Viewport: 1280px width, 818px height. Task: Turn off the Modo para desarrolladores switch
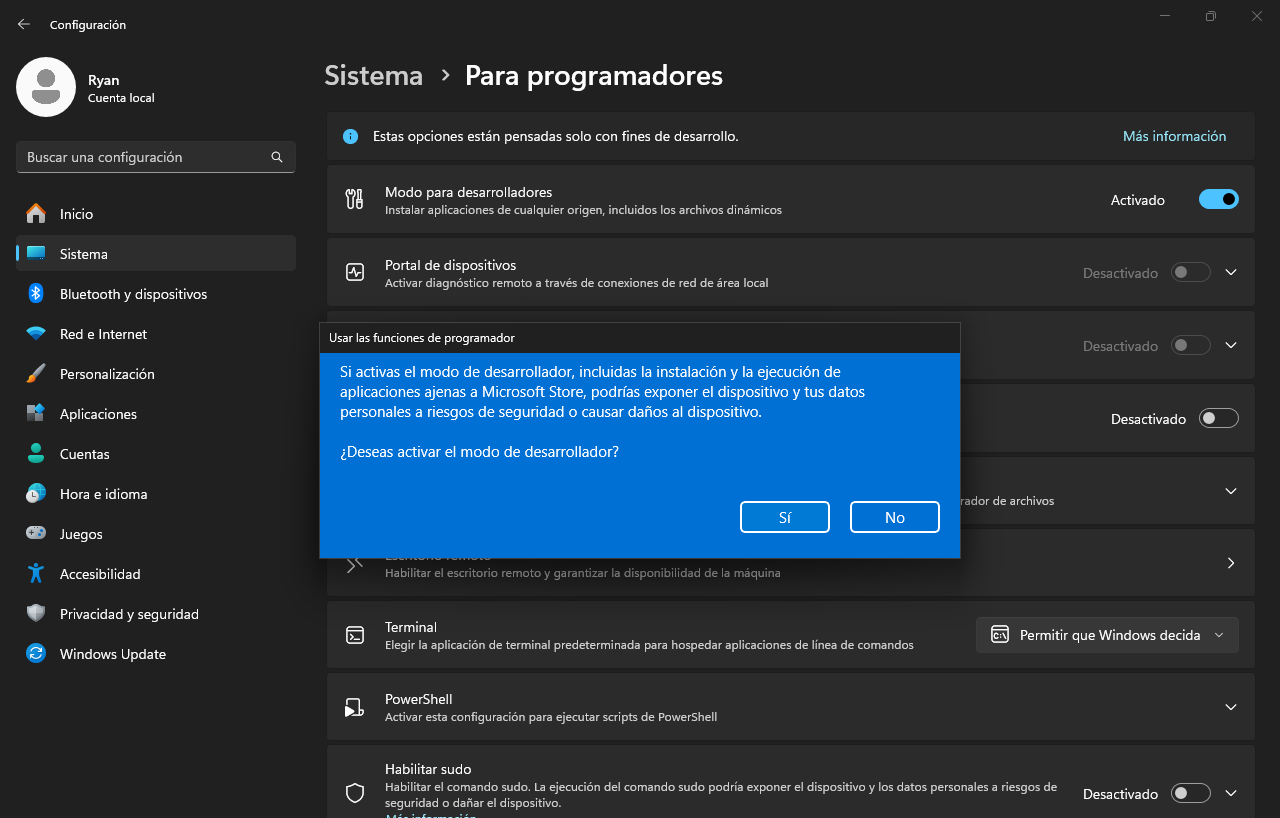(x=1219, y=199)
